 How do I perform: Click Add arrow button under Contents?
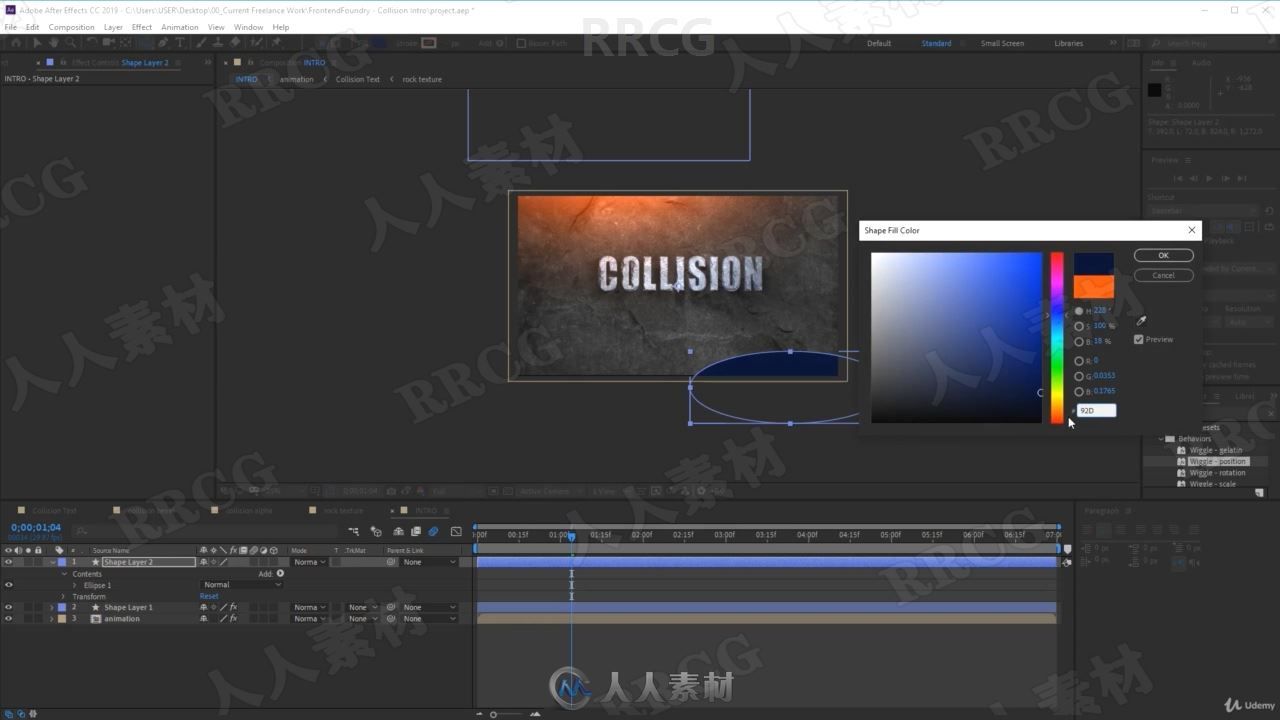pos(280,573)
